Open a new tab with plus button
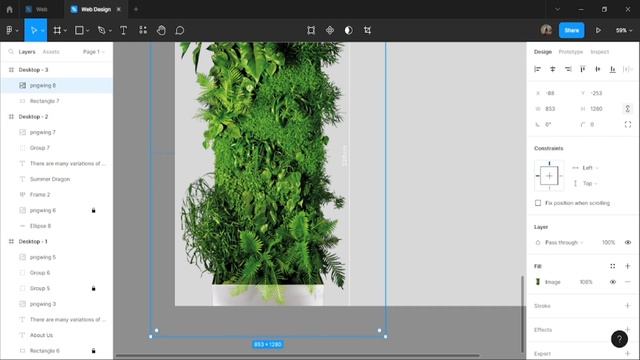The width and height of the screenshot is (640, 360). pyautogui.click(x=136, y=9)
